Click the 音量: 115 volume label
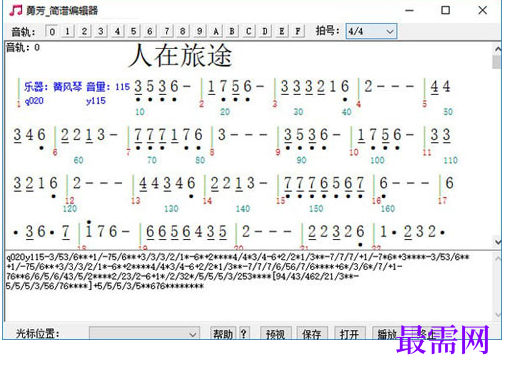Image resolution: width=508 pixels, height=371 pixels. point(108,87)
